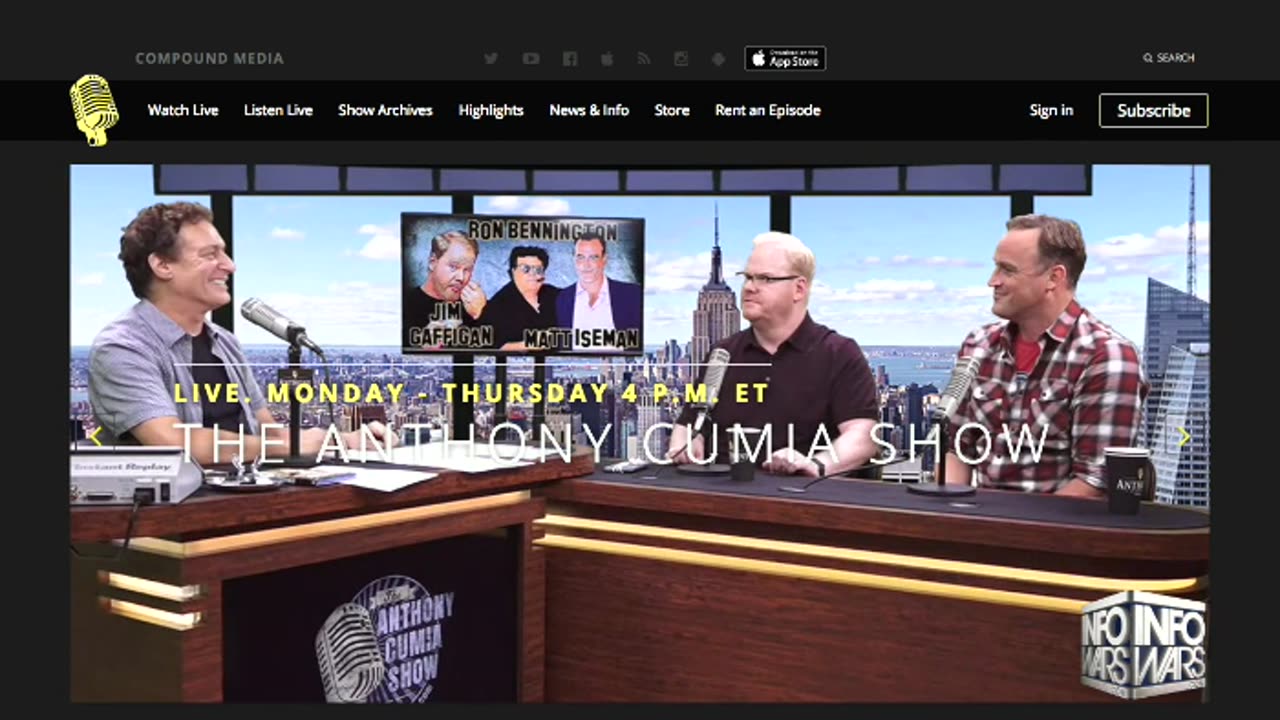Go to Show Archives
The width and height of the screenshot is (1280, 720).
click(385, 110)
